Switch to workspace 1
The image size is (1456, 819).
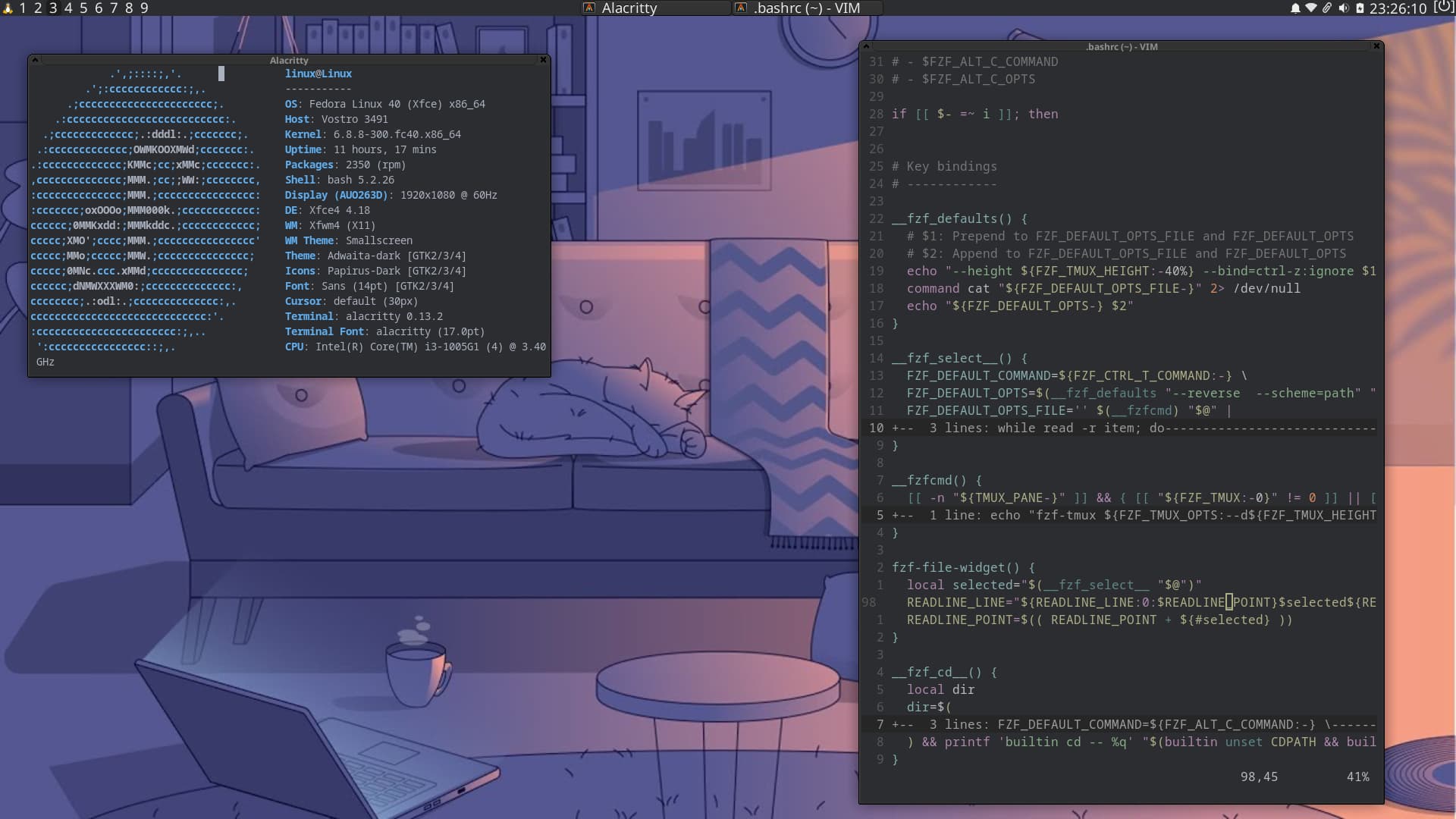click(23, 8)
